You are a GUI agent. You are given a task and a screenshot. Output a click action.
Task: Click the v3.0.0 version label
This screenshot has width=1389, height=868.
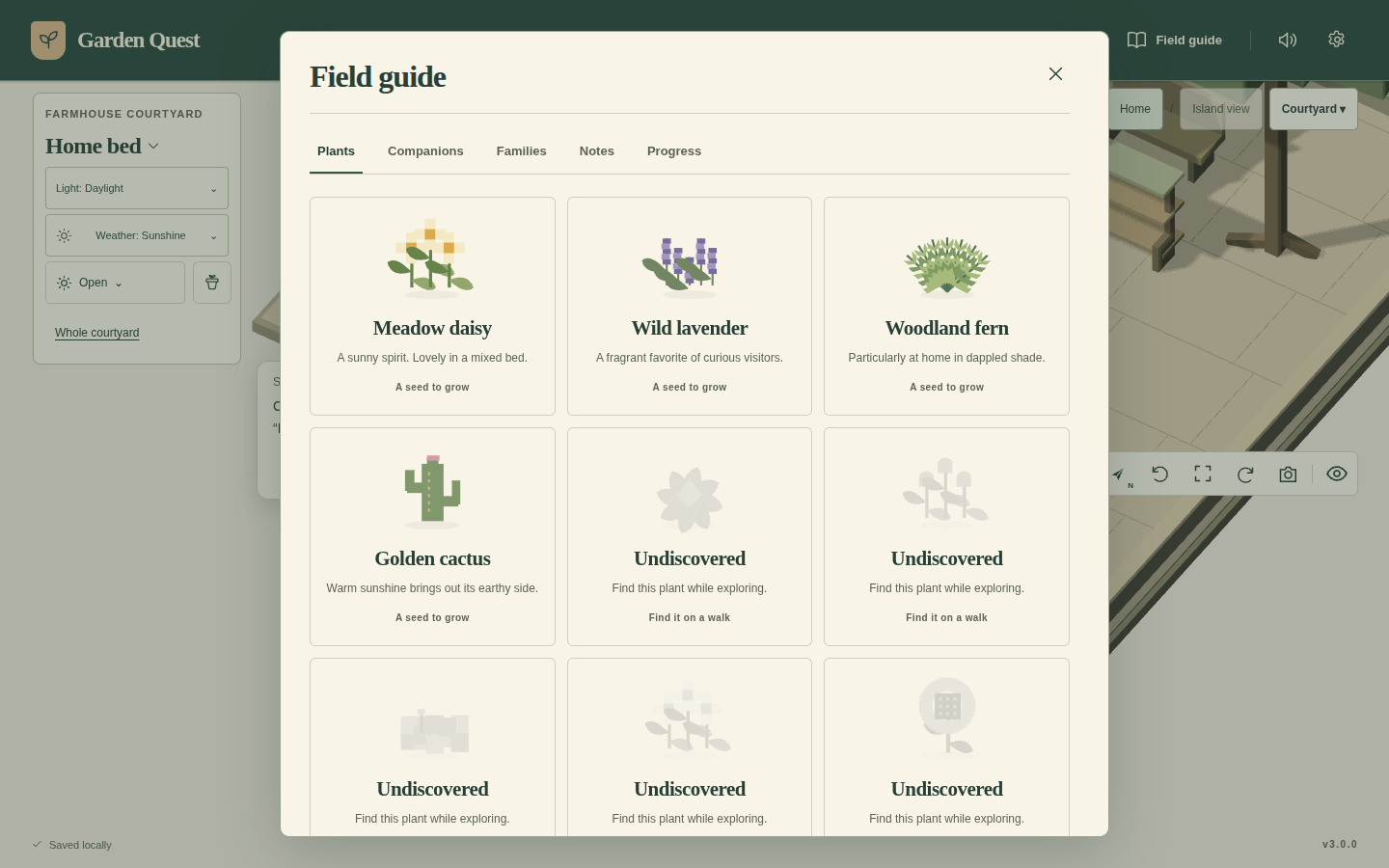1340,845
